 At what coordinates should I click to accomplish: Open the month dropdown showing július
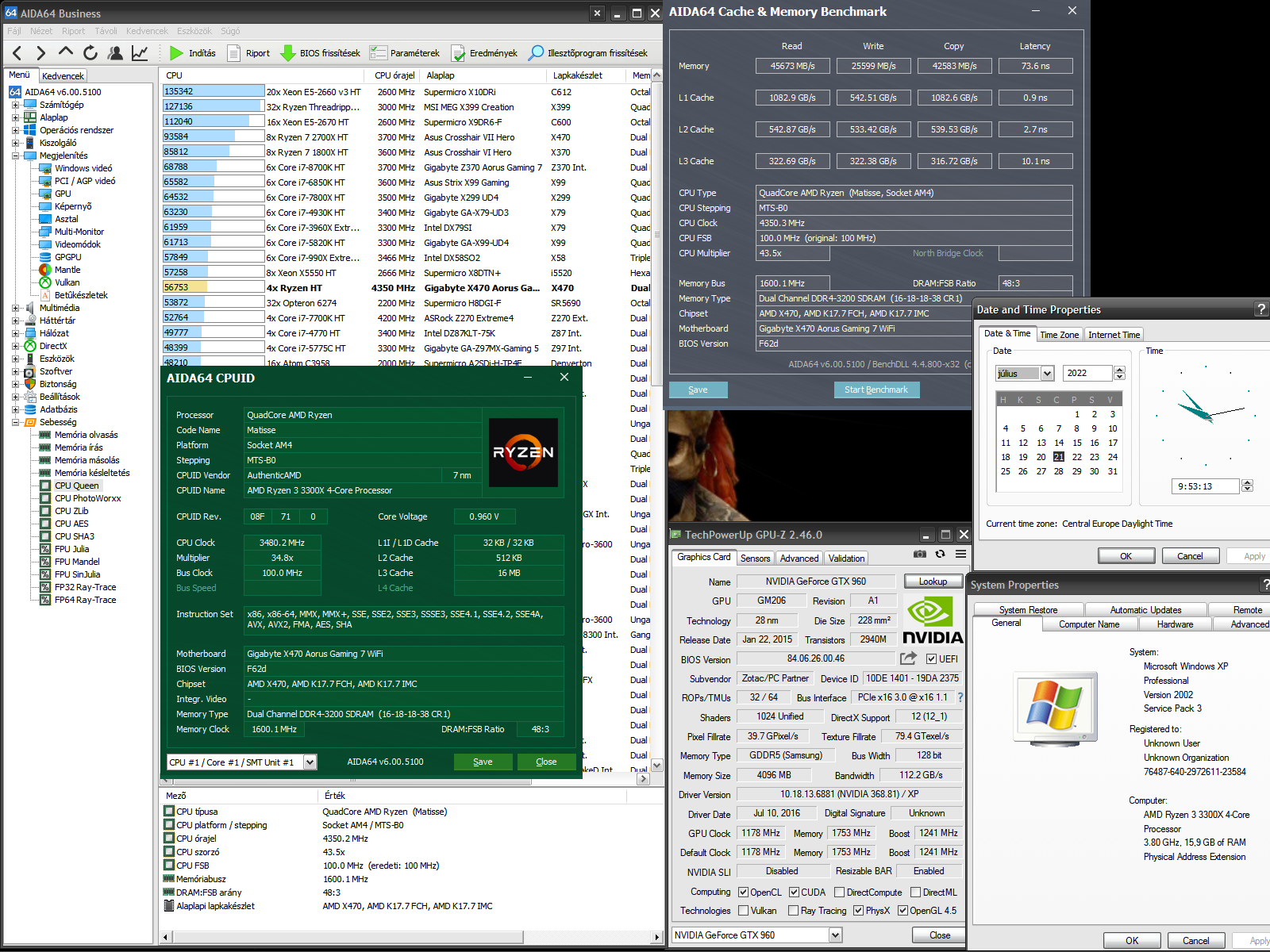[1047, 373]
